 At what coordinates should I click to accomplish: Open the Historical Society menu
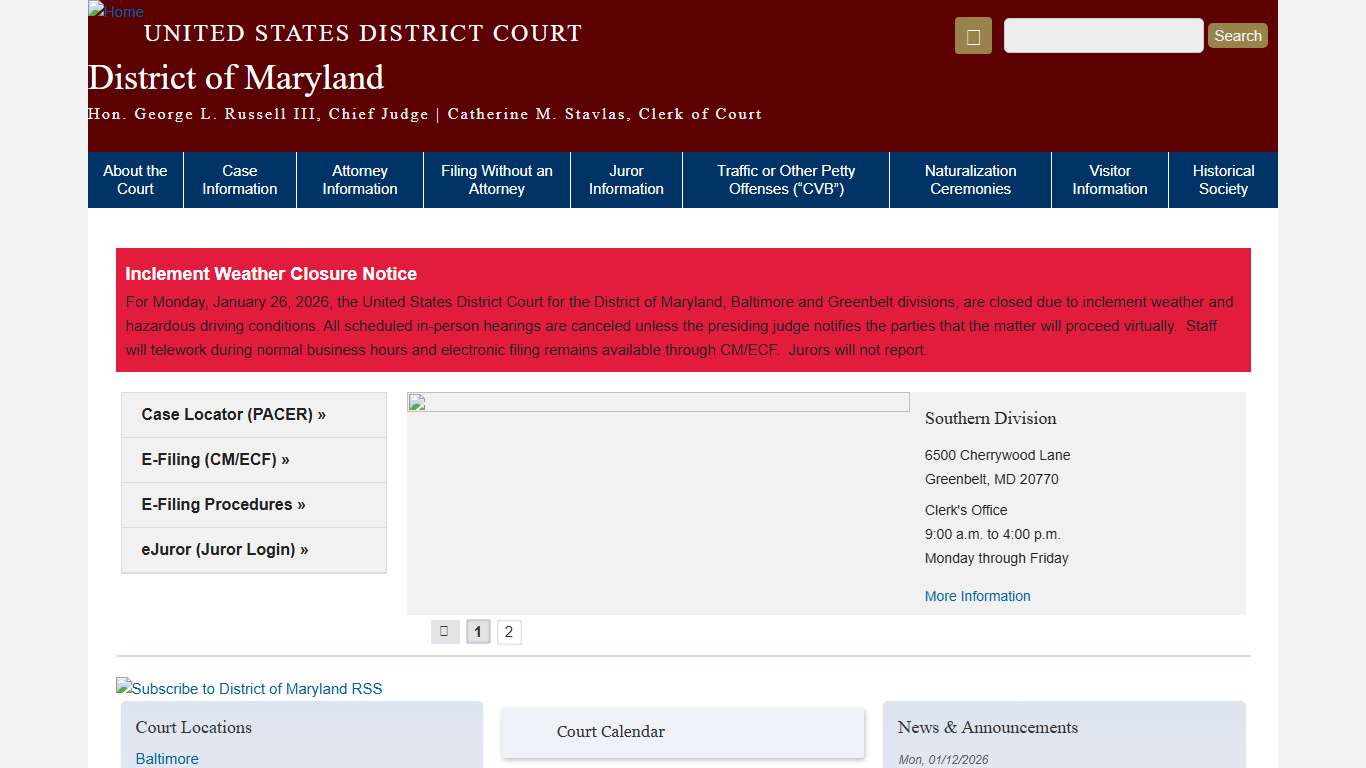[x=1223, y=179]
